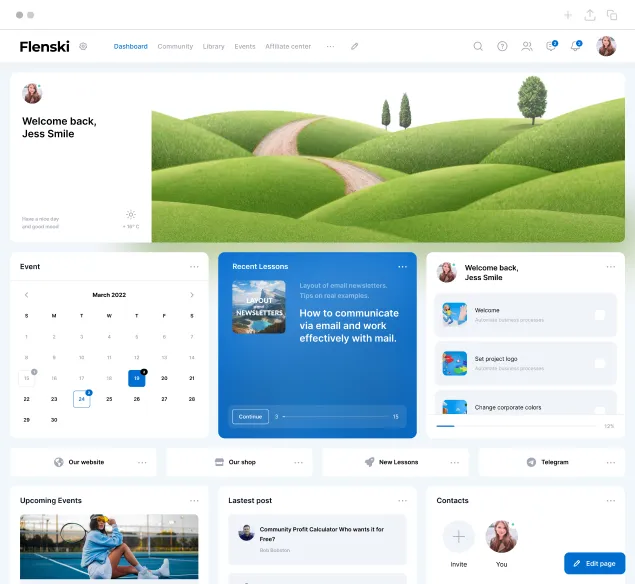
Task: Click the settings gear beside Flenski logo
Action: [83, 46]
